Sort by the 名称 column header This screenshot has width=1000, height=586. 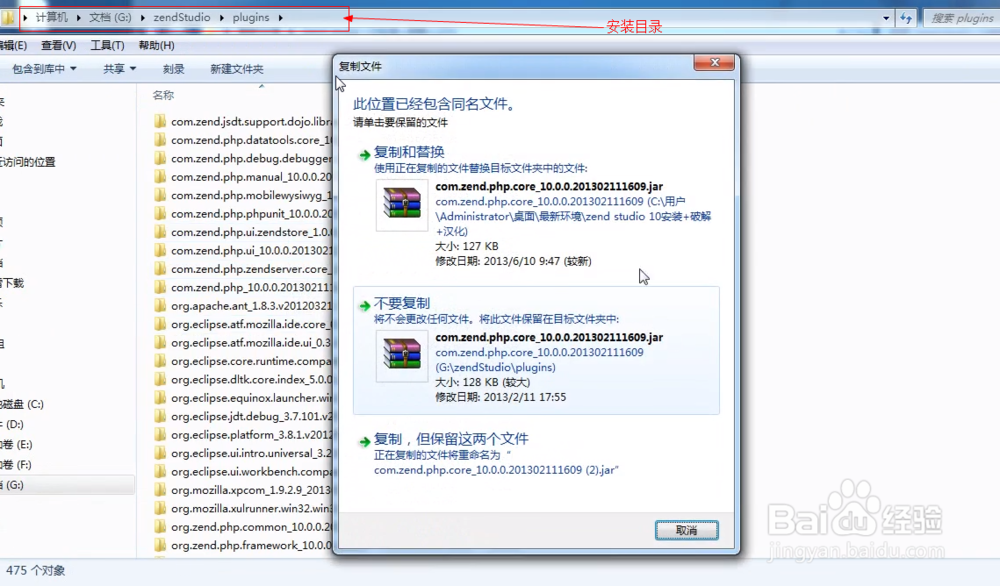[163, 95]
